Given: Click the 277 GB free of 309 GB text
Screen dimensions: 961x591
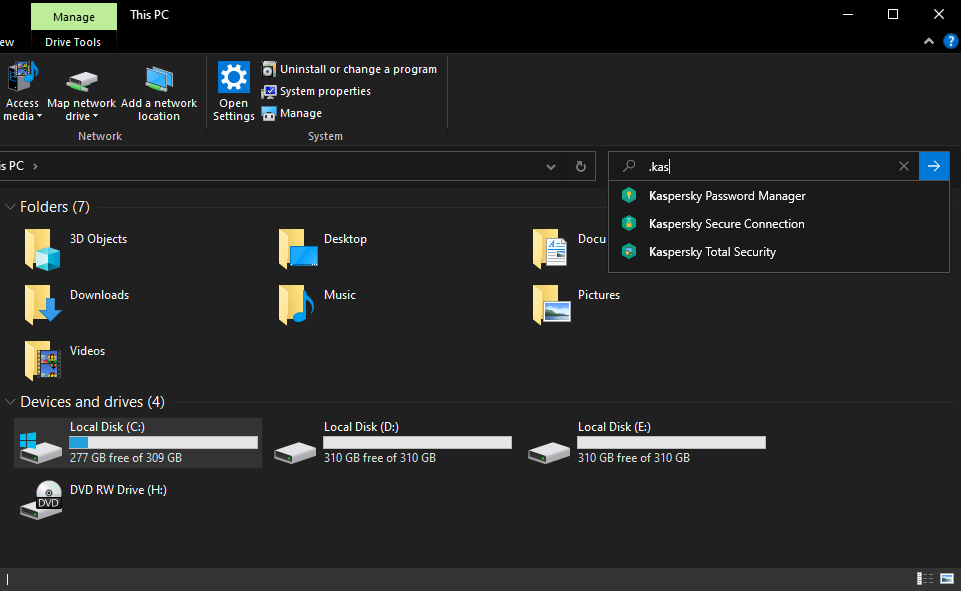Looking at the screenshot, I should click(x=126, y=458).
